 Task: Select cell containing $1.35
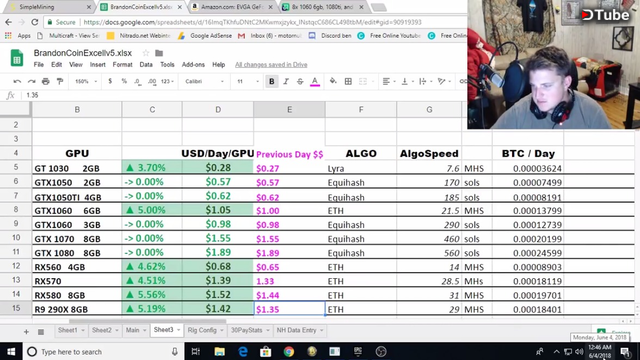(x=289, y=309)
